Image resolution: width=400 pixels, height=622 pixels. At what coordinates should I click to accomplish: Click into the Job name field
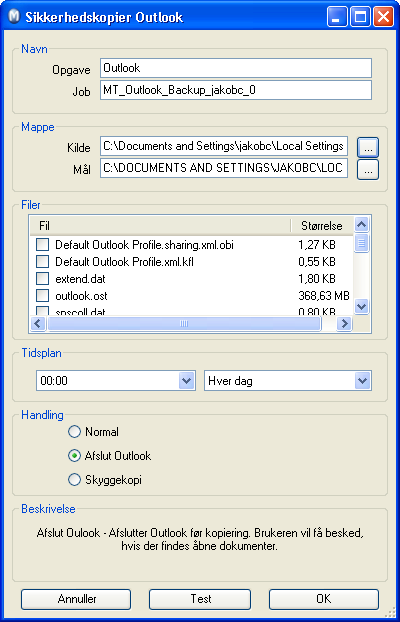pyautogui.click(x=236, y=90)
